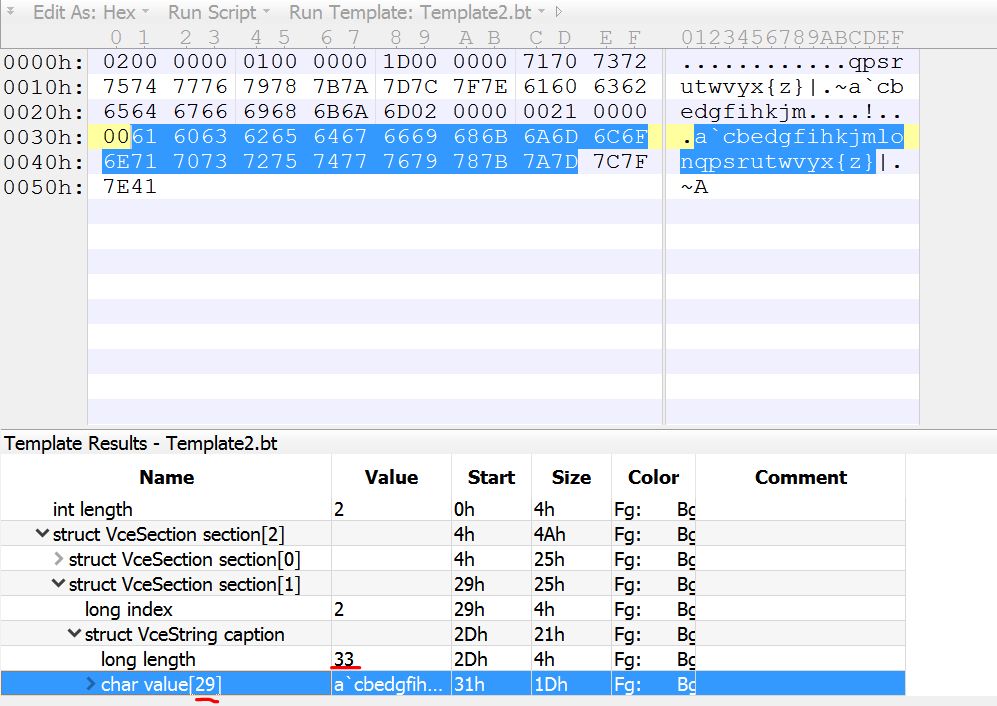This screenshot has height=706, width=997.
Task: Click ASCII text ~A in row 0050h
Action: tap(694, 186)
